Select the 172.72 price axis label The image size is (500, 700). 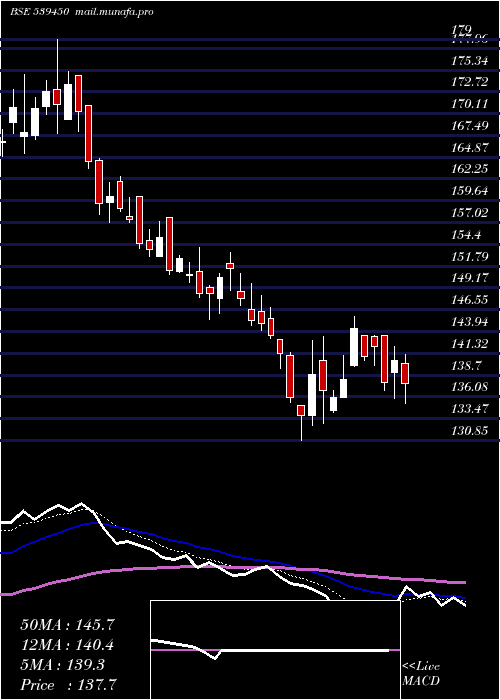tap(469, 83)
